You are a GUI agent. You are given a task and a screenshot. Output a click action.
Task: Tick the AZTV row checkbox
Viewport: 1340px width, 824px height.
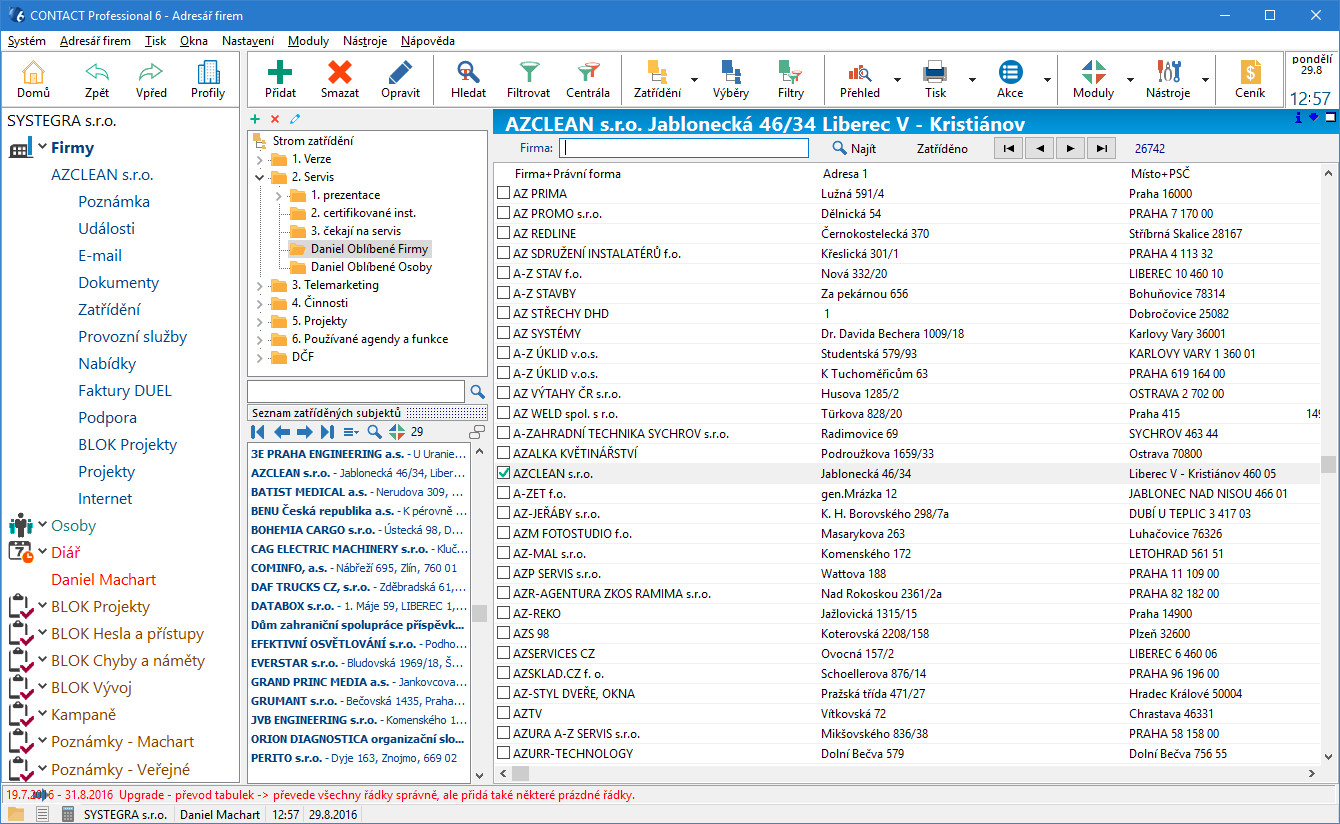504,713
